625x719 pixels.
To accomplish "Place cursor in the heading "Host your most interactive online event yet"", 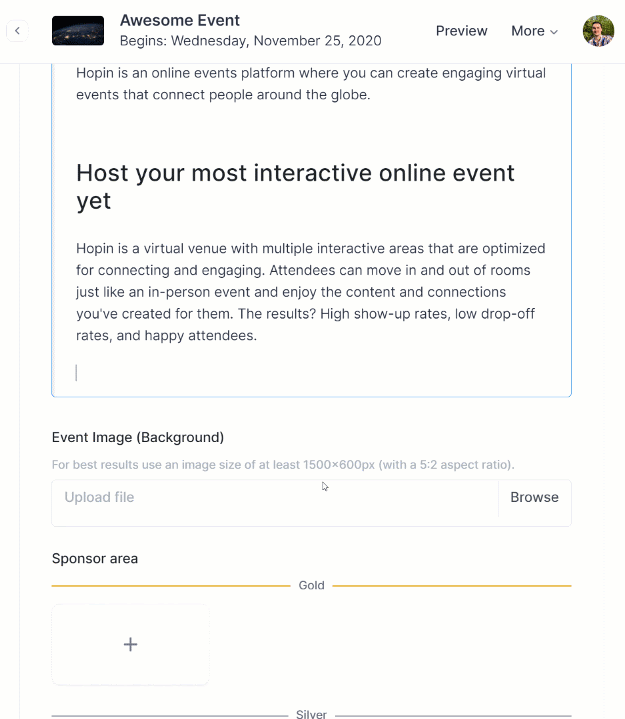I will point(295,187).
